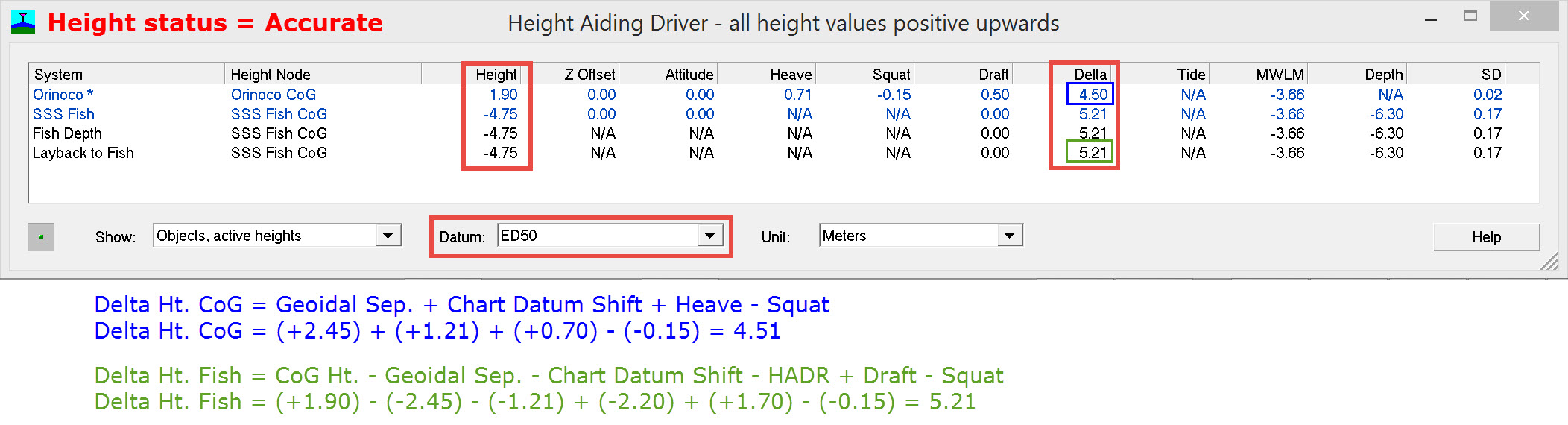1568x425 pixels.
Task: Close the Height Aiding Driver window
Action: click(1523, 16)
